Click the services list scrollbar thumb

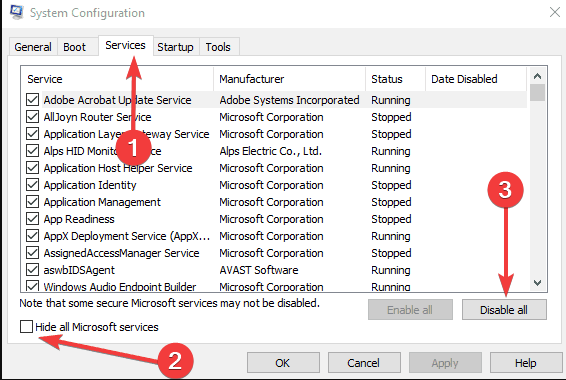(537, 93)
